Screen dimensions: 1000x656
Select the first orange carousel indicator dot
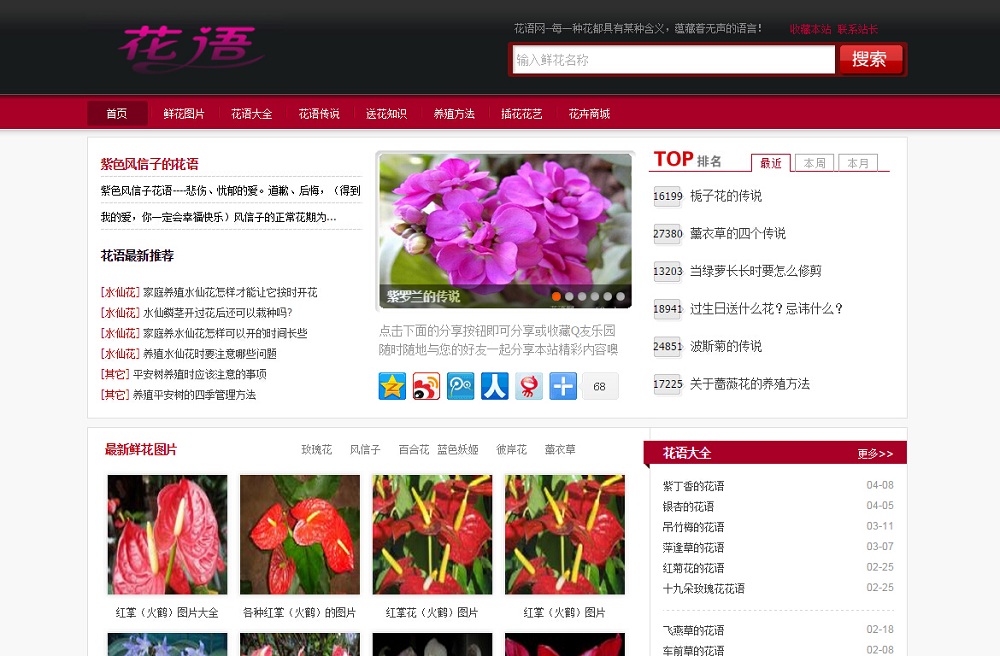click(556, 296)
